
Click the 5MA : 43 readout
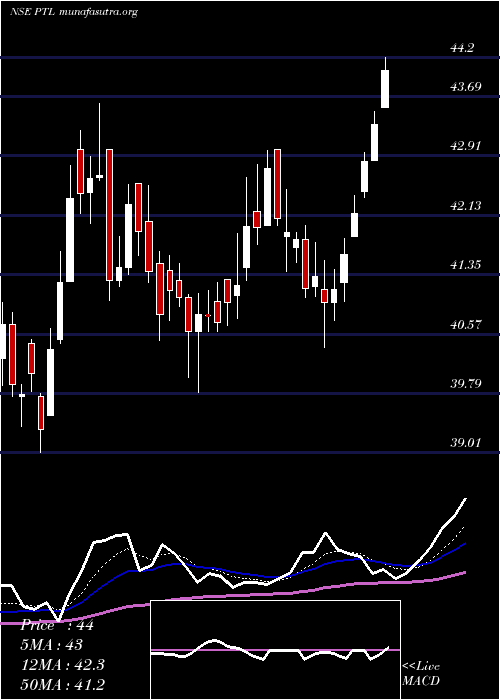click(51, 645)
